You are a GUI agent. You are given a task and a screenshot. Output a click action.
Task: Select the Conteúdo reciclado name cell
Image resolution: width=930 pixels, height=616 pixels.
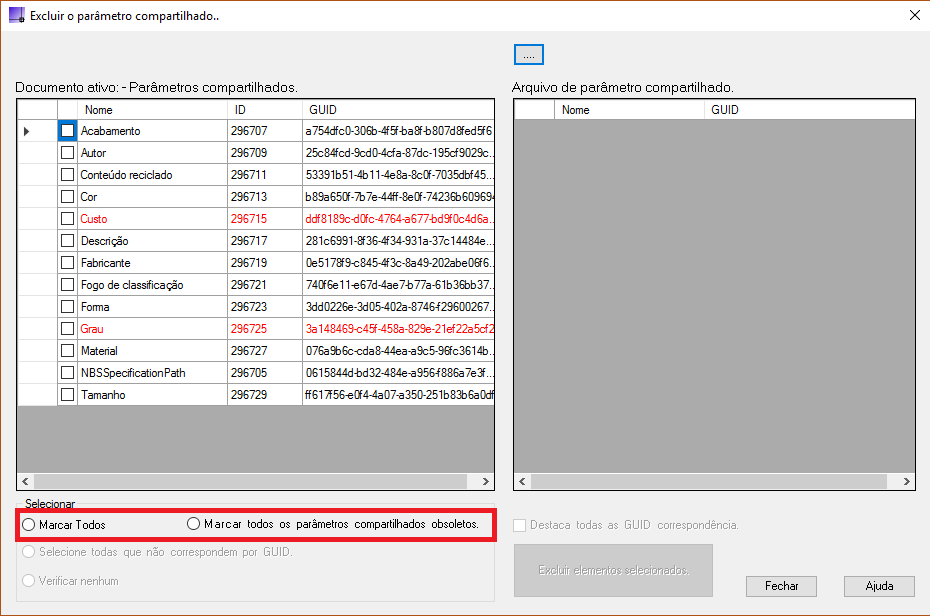(x=152, y=174)
